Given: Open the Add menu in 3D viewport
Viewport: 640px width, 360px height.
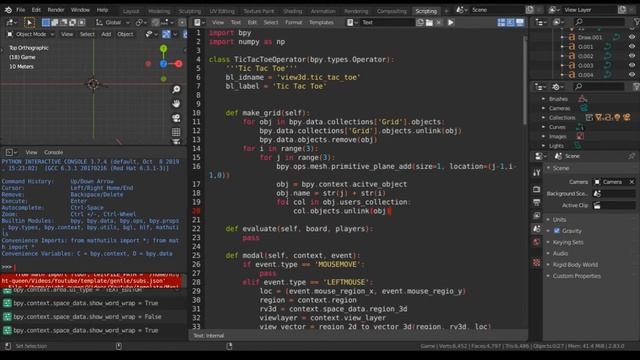Looking at the screenshot, I should (106, 34).
